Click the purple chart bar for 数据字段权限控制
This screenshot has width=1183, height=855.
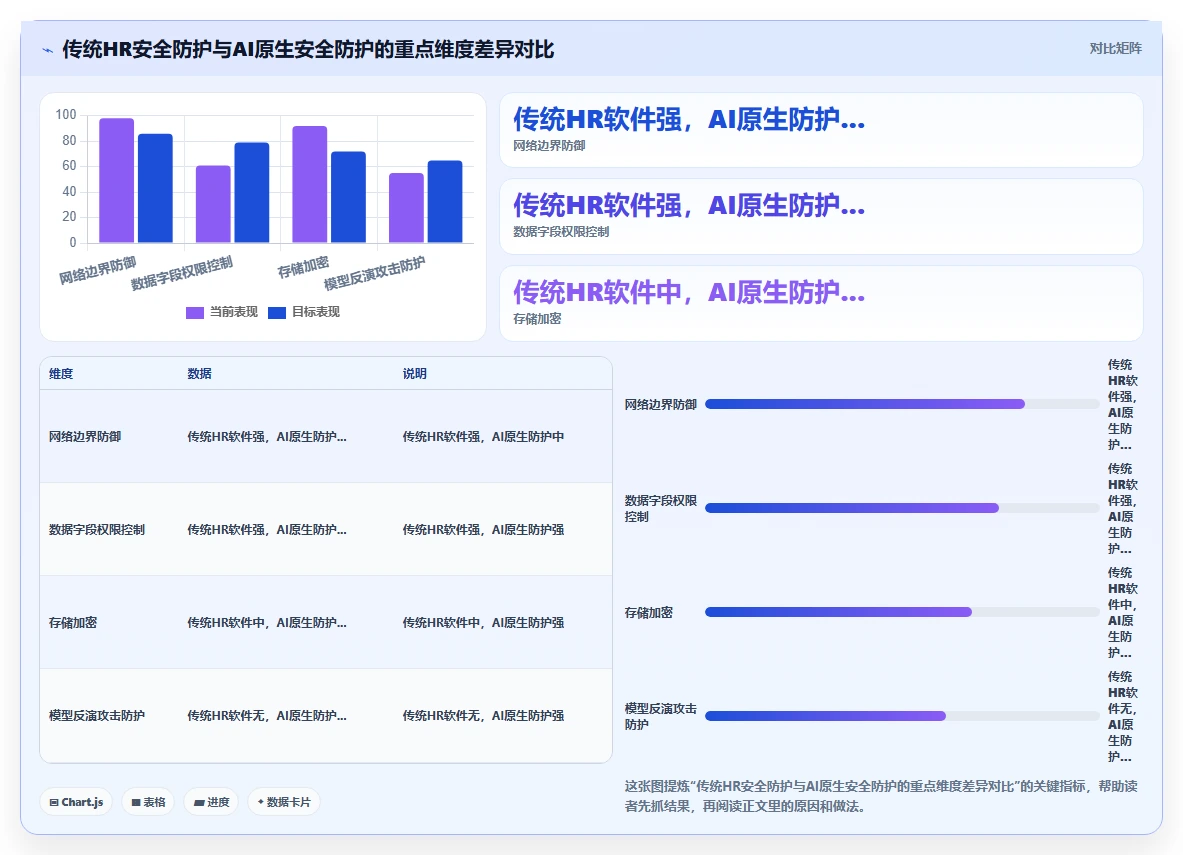click(x=213, y=204)
